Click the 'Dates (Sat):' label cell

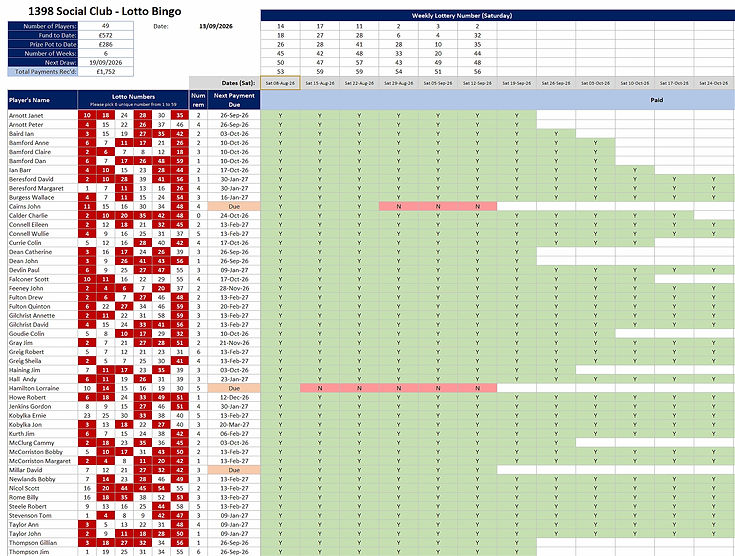(225, 83)
